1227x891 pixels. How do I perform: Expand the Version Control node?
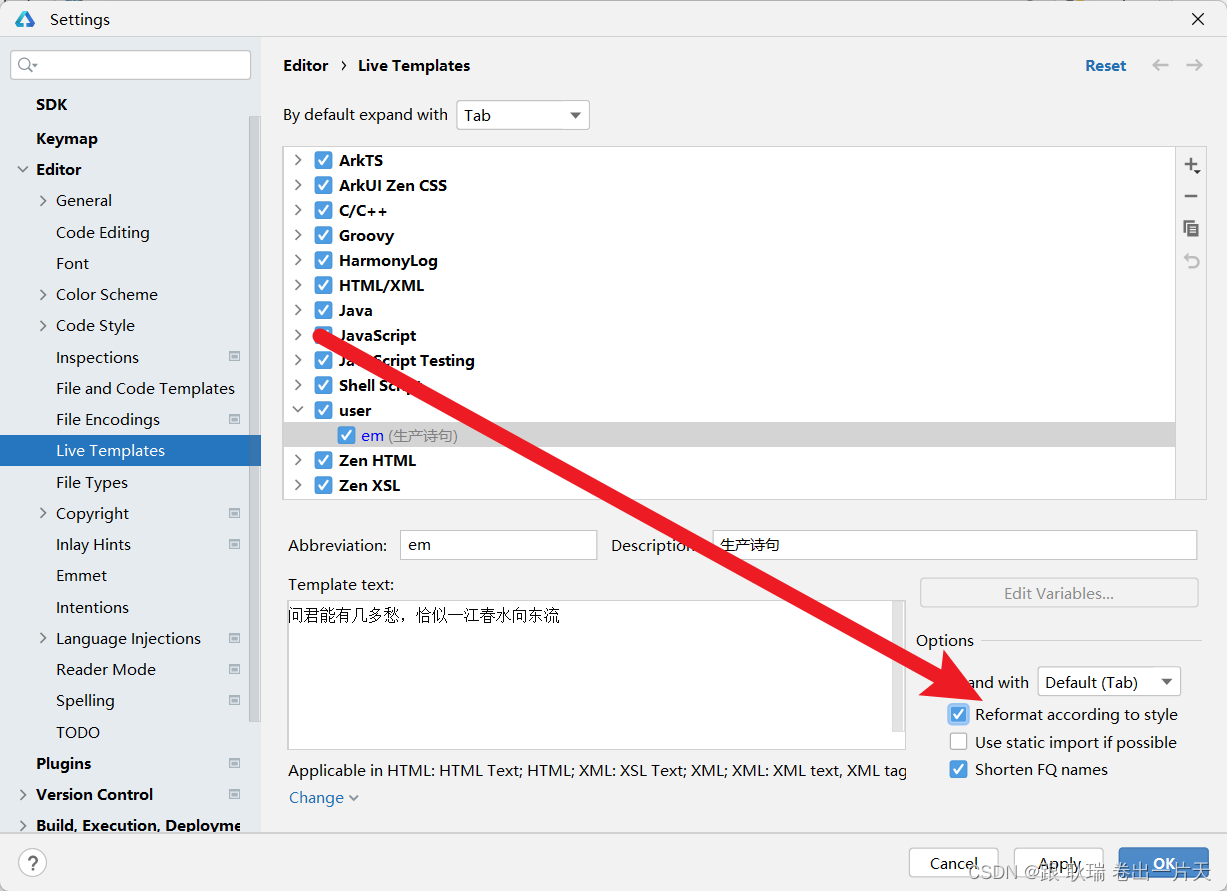(23, 794)
